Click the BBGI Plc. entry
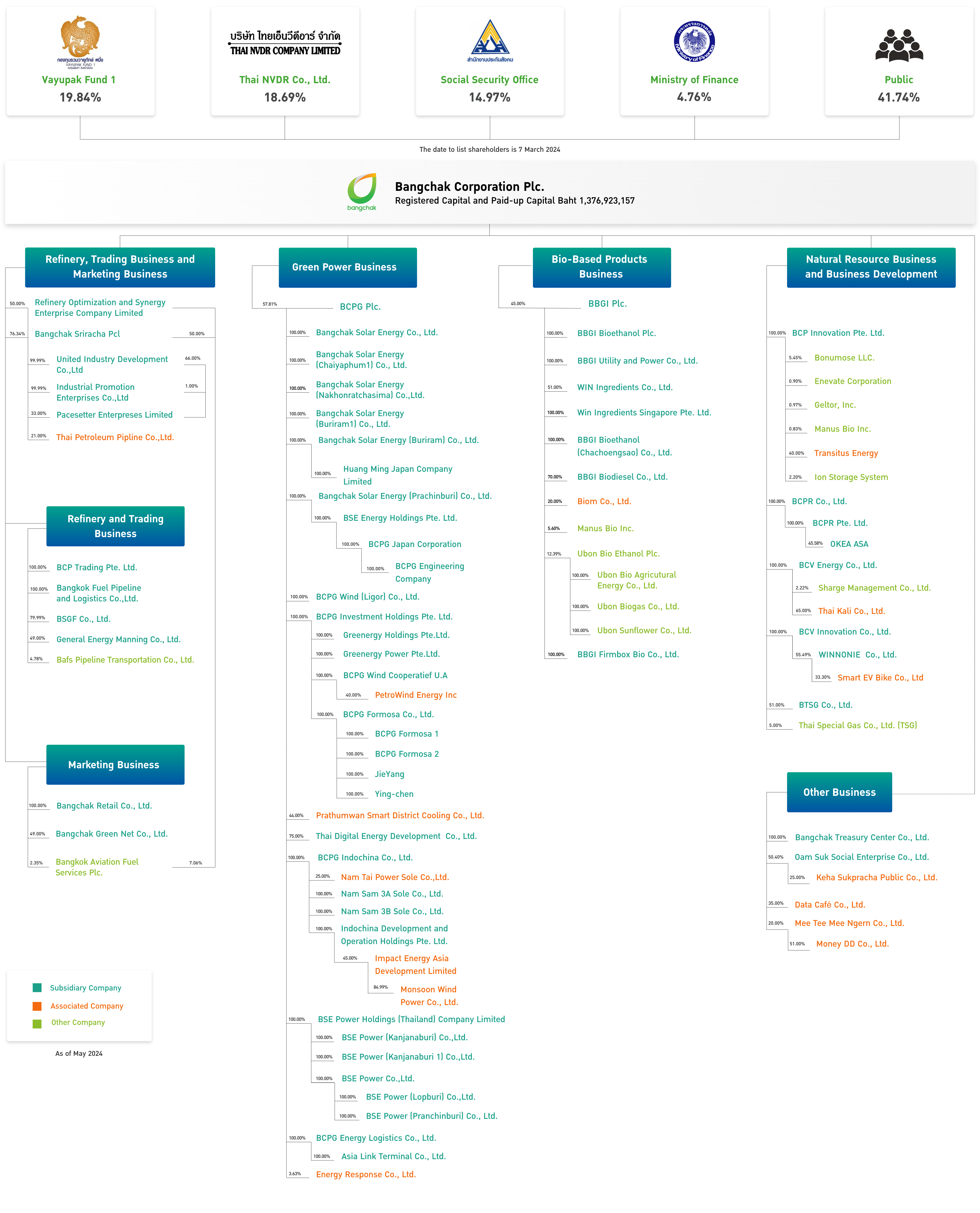The image size is (980, 1213). [607, 304]
